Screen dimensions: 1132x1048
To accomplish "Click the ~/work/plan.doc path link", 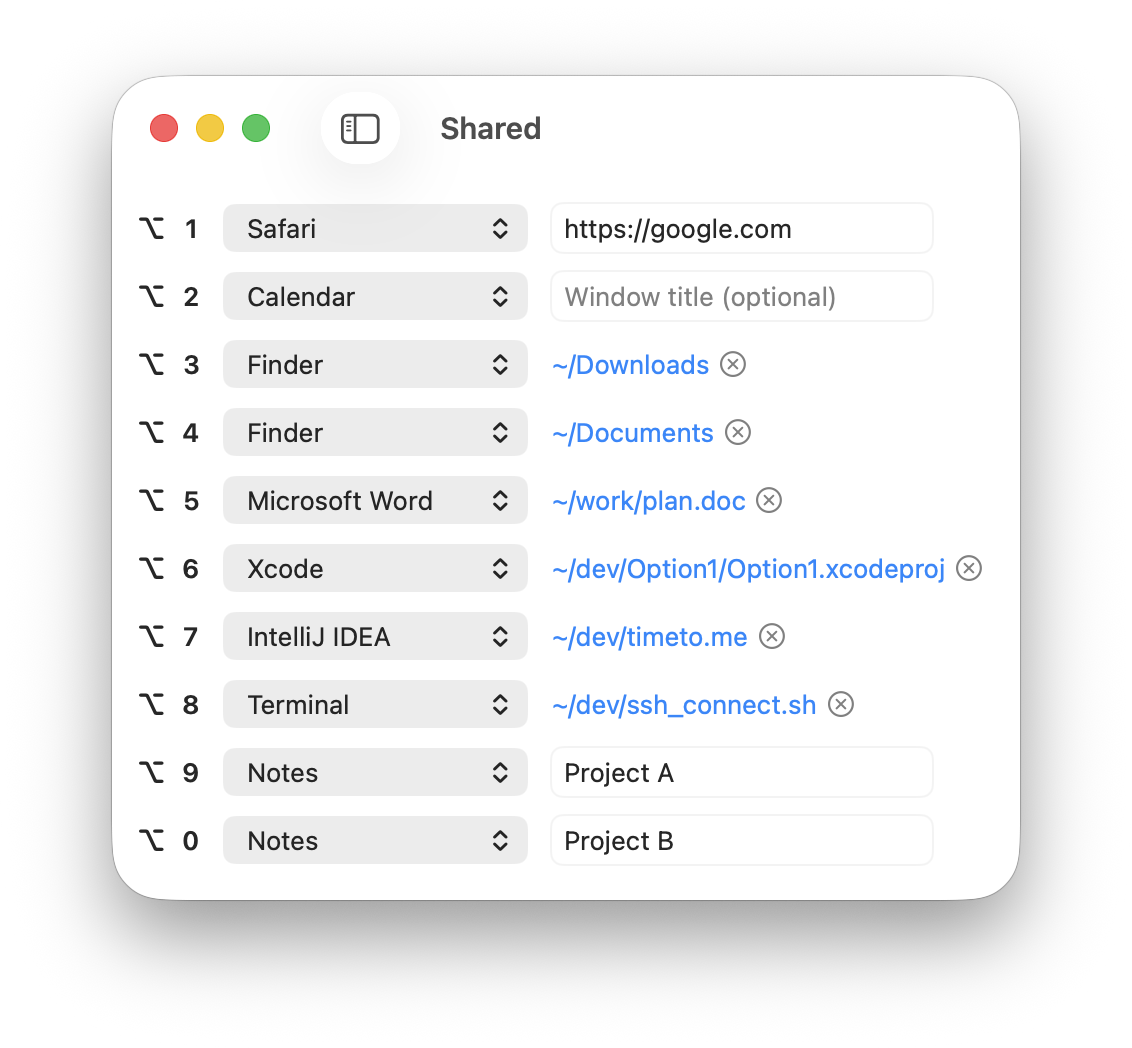I will pyautogui.click(x=648, y=501).
